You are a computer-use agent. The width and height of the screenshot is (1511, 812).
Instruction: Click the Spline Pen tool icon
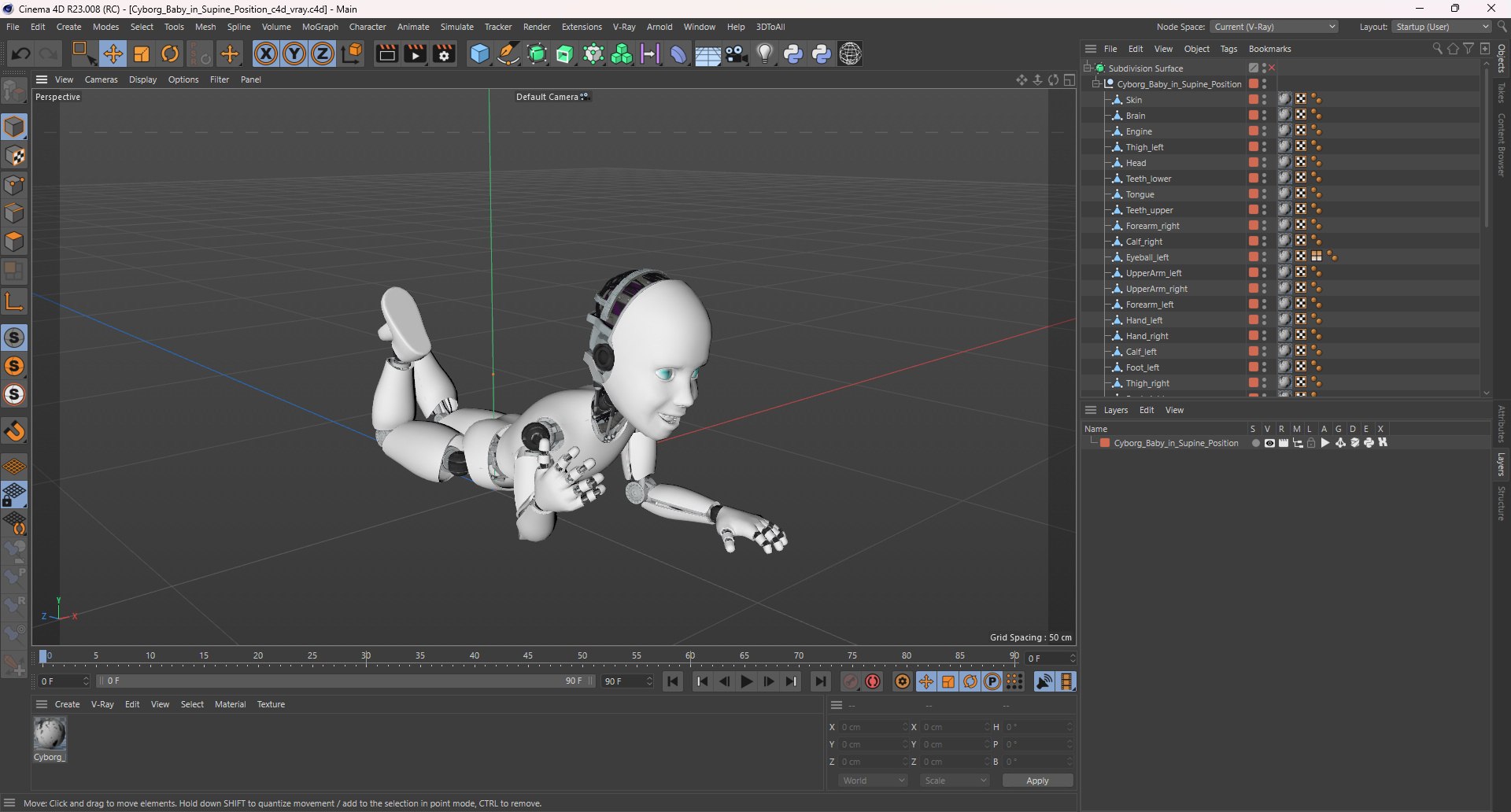coord(508,54)
